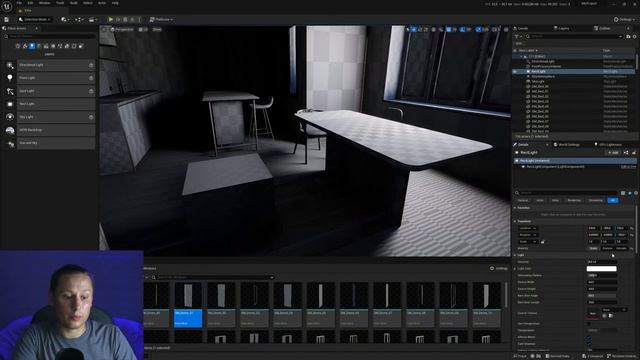Switch to the World Settings tab

(567, 144)
